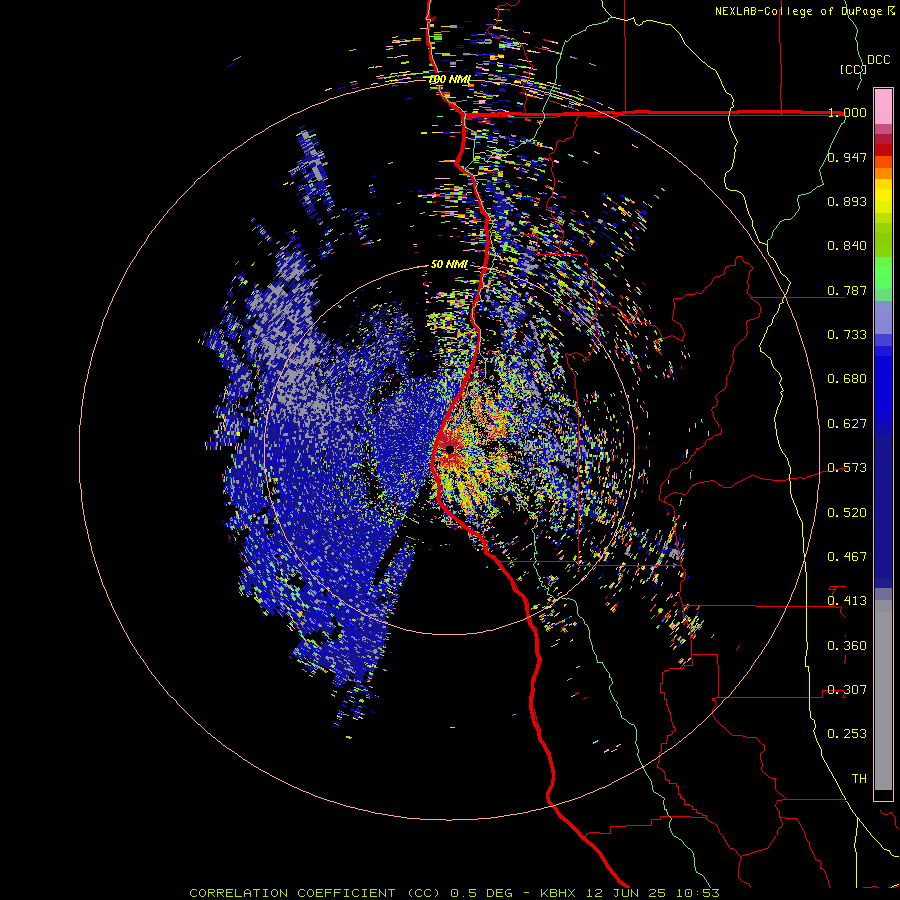Select the 0.680 scale value

pos(847,379)
